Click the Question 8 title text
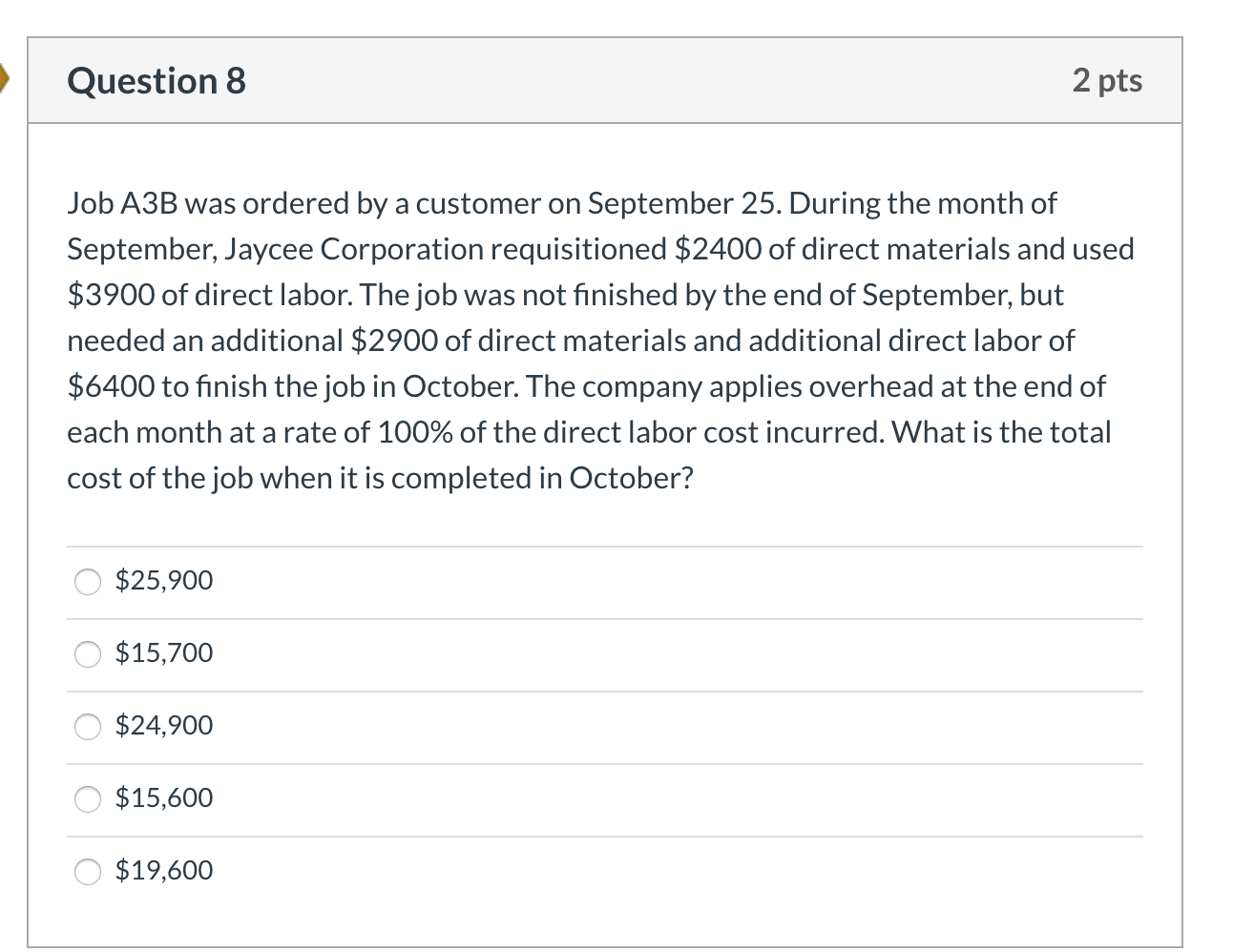The image size is (1254, 952). pyautogui.click(x=155, y=81)
